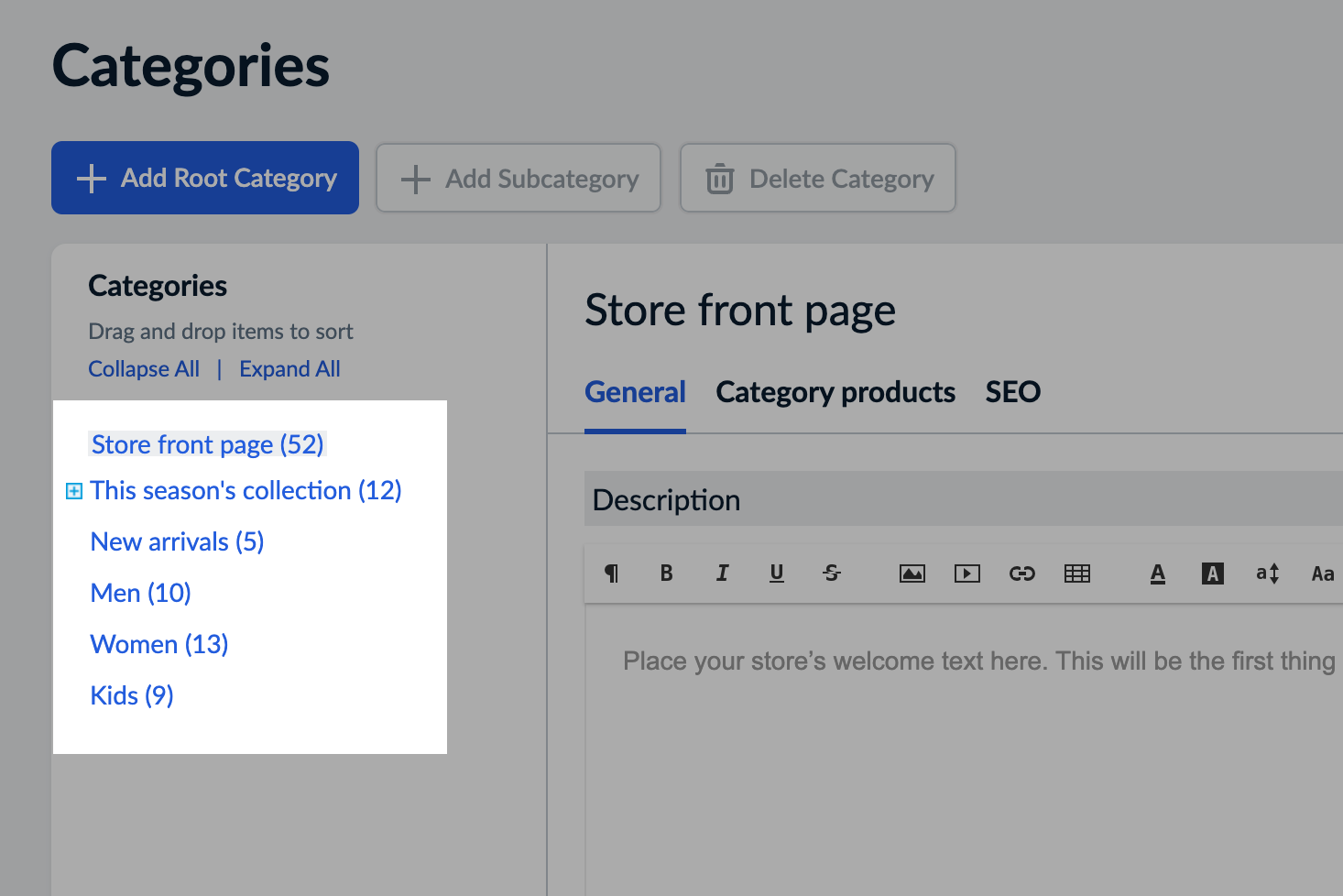Insert a hyperlink in the description

1022,573
